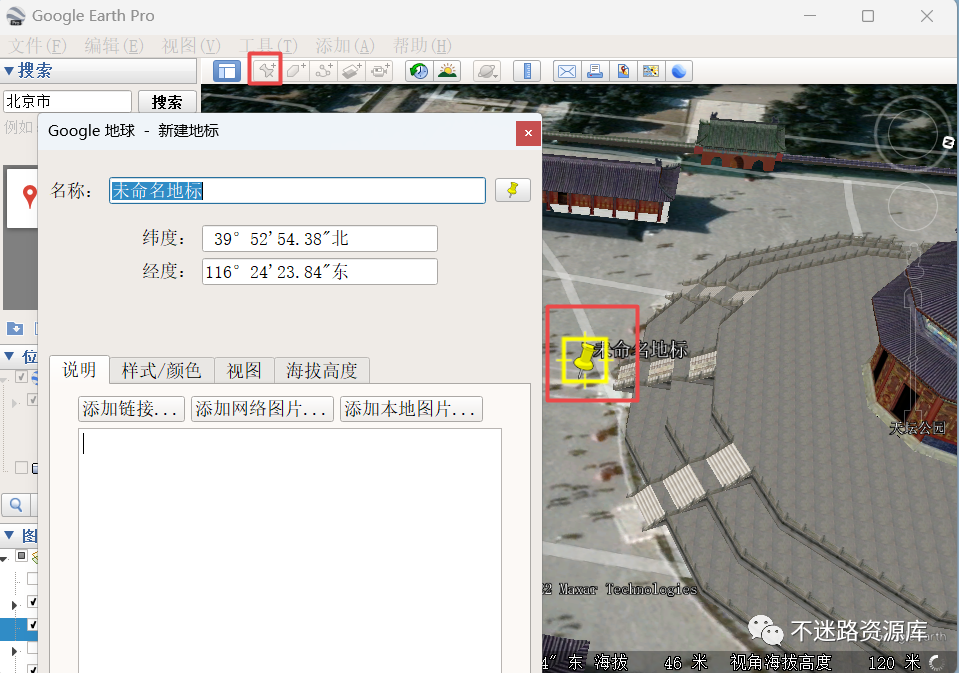Viewport: 959px width, 673px height.
Task: Click the red pin search result icon
Action: pyautogui.click(x=29, y=196)
